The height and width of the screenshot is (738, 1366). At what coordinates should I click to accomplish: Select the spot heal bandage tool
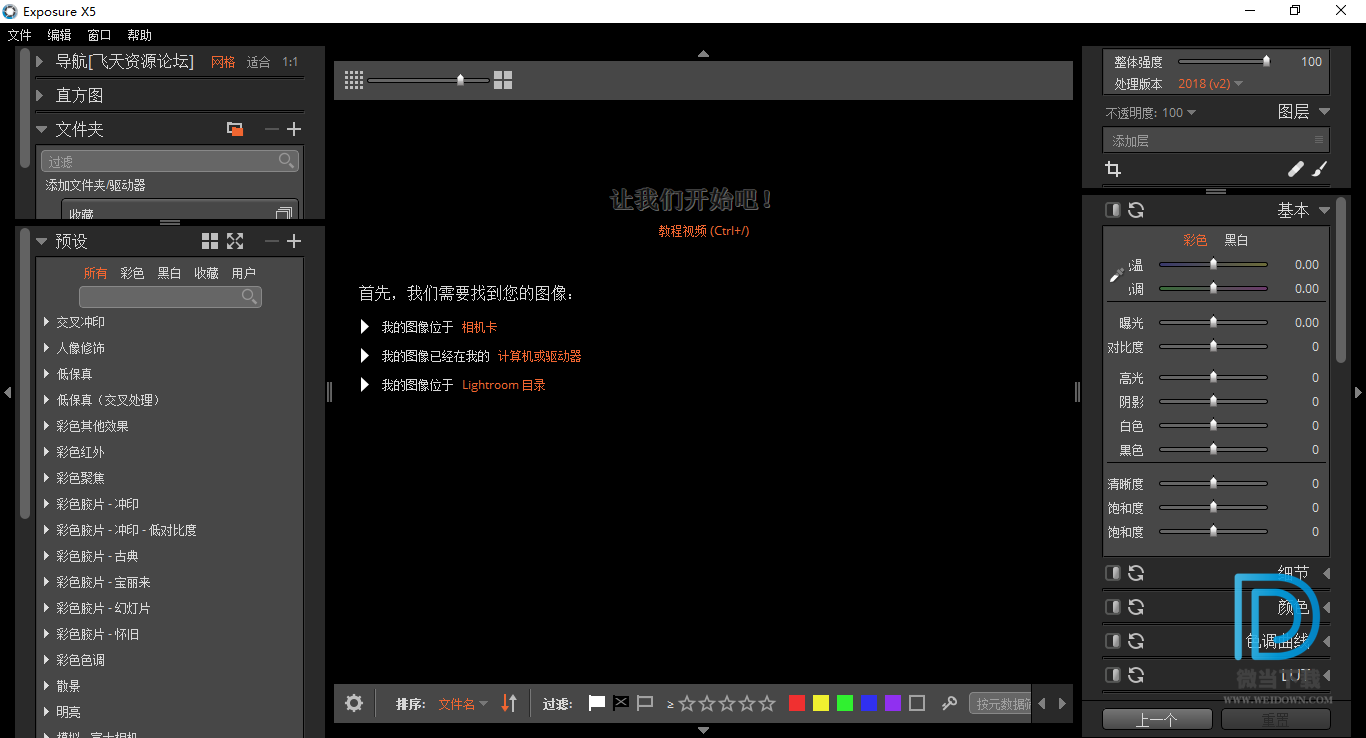[x=1296, y=169]
